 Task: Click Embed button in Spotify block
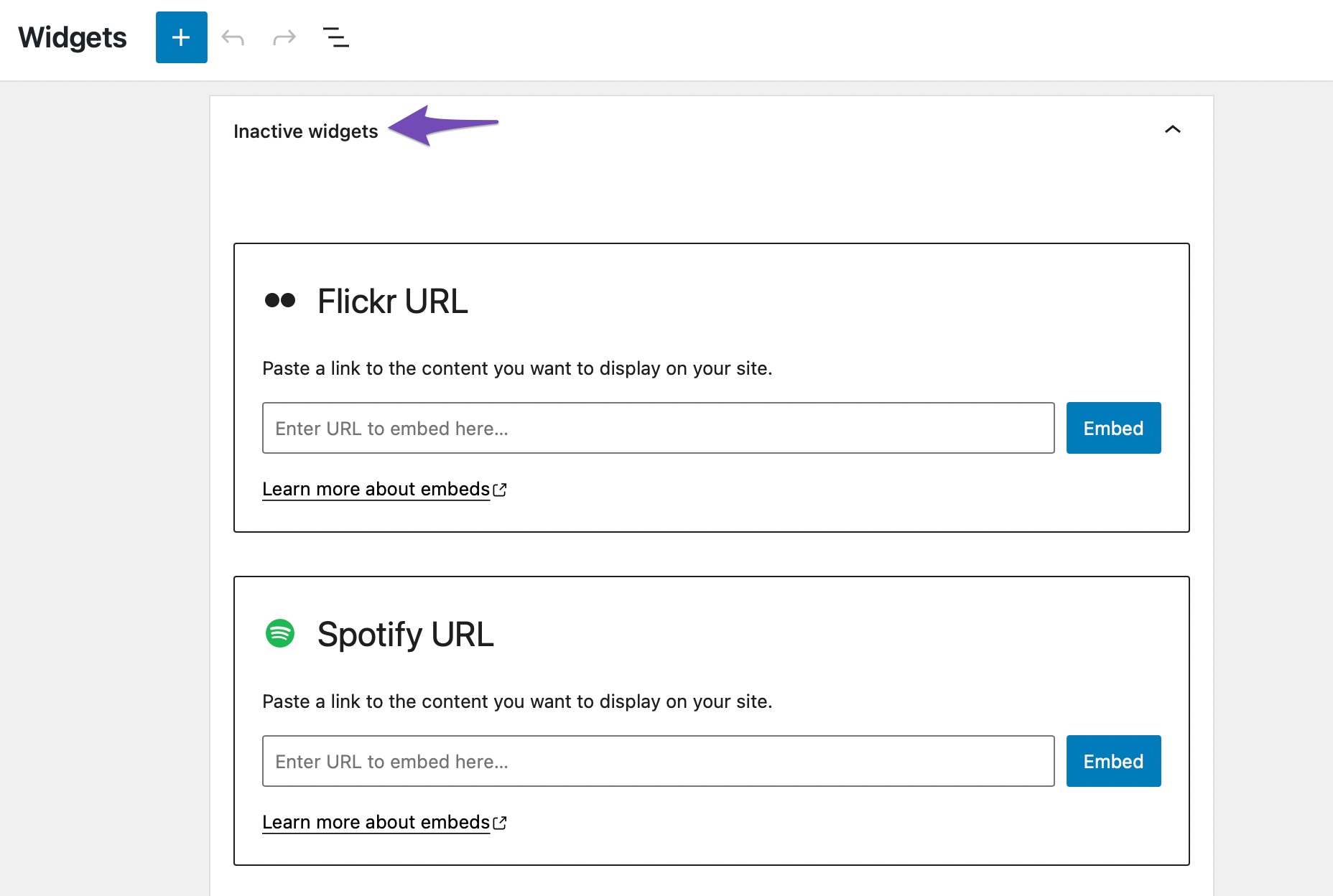tap(1113, 761)
